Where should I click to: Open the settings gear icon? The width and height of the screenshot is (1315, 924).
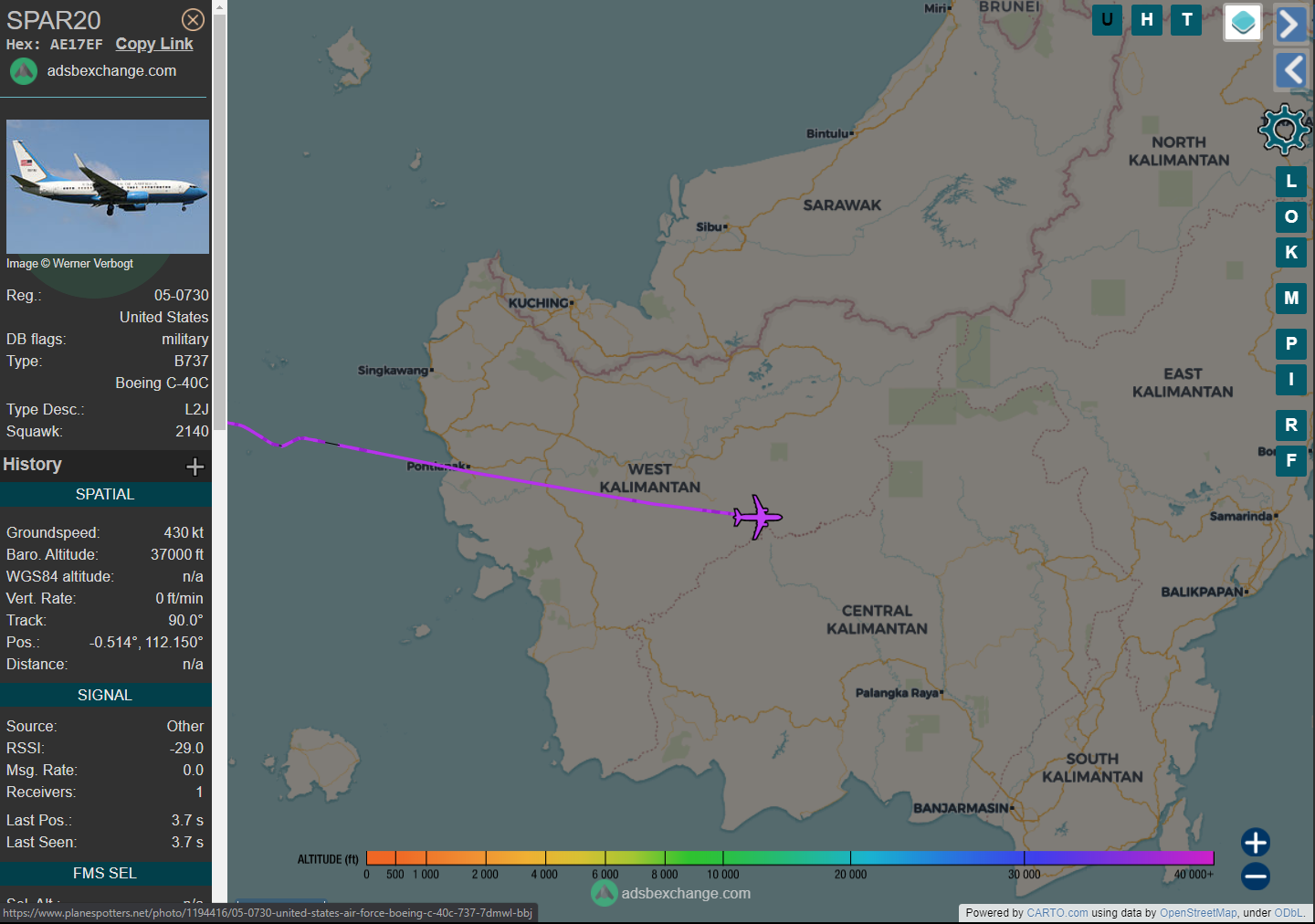(x=1285, y=129)
